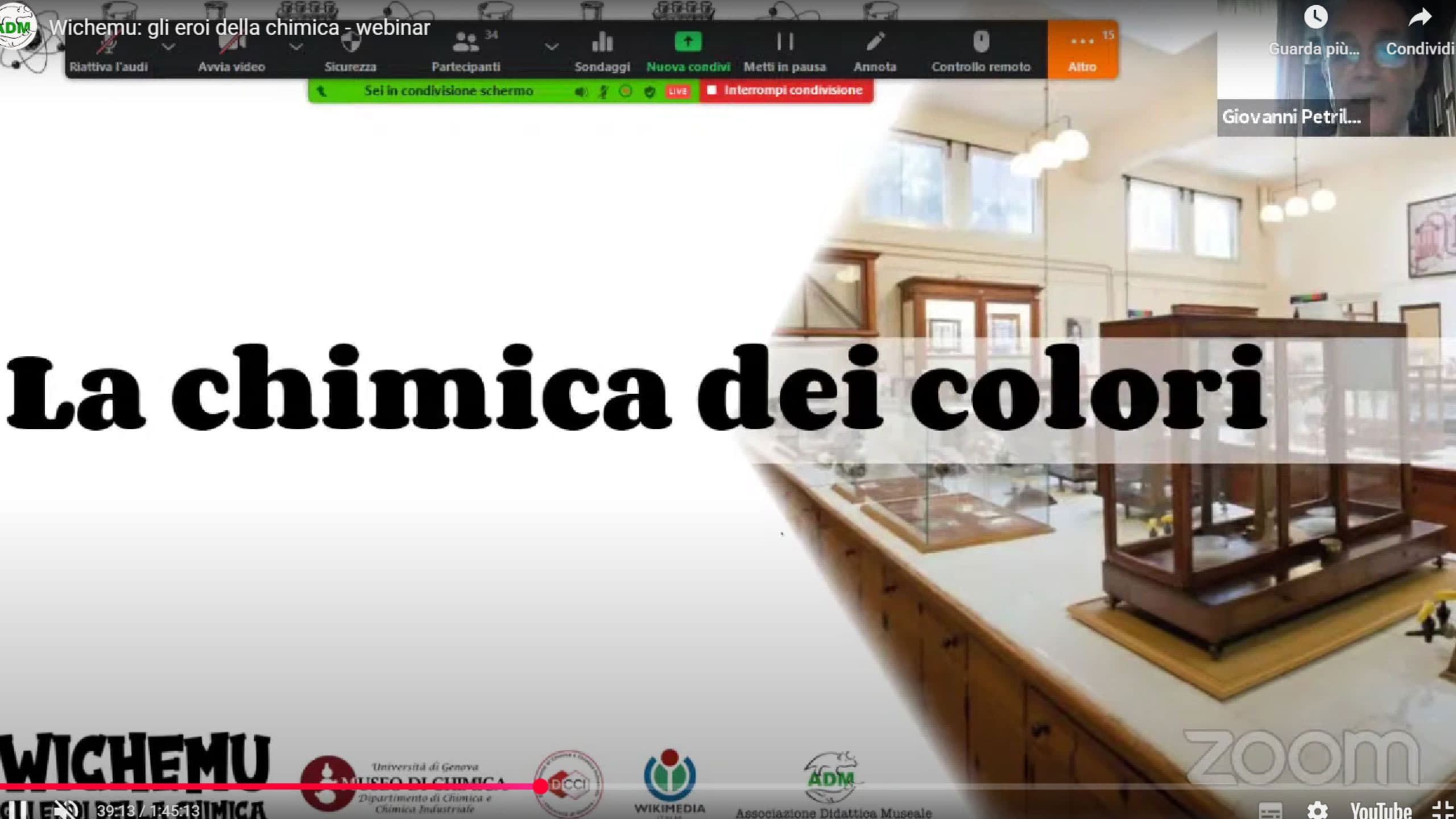
Task: Select the Annota pencil tool
Action: pyautogui.click(x=875, y=52)
